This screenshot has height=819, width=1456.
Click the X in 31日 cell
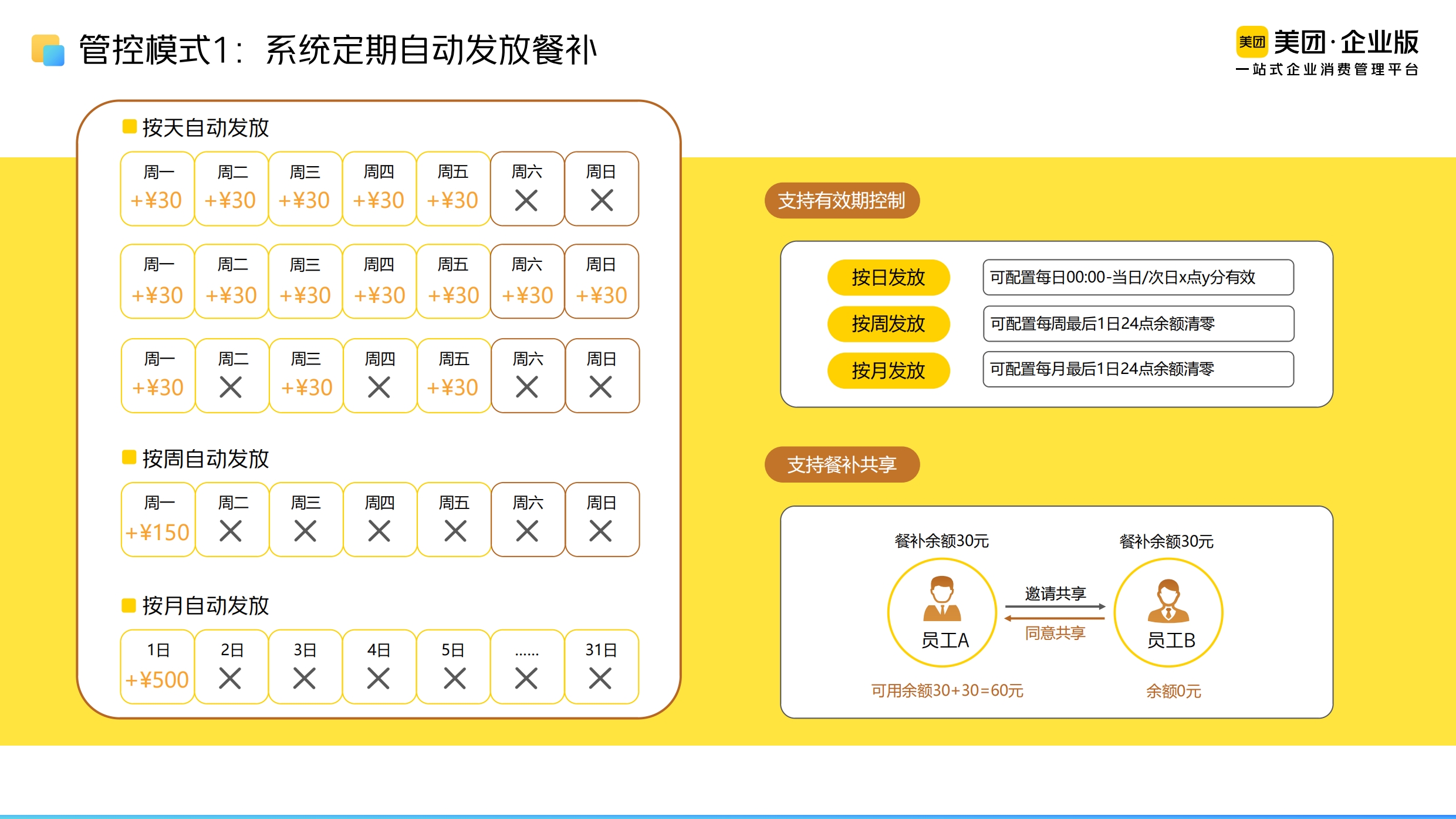(x=600, y=679)
